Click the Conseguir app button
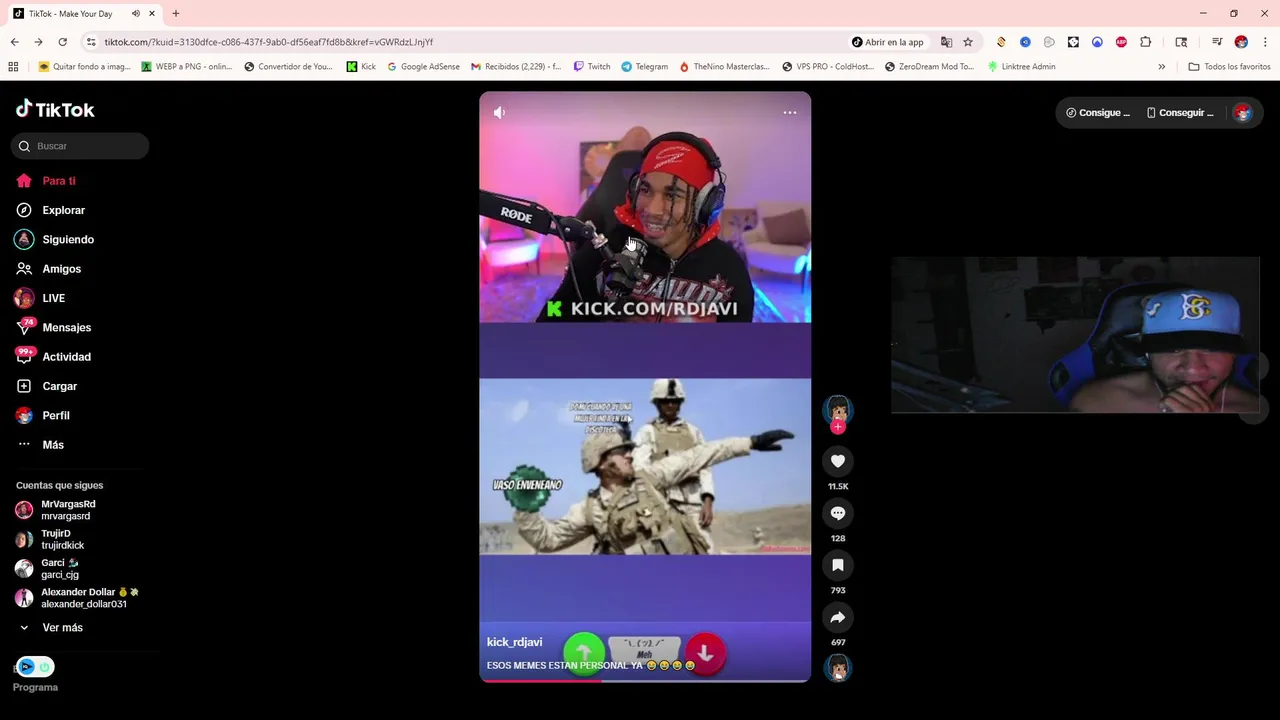 pos(1180,113)
